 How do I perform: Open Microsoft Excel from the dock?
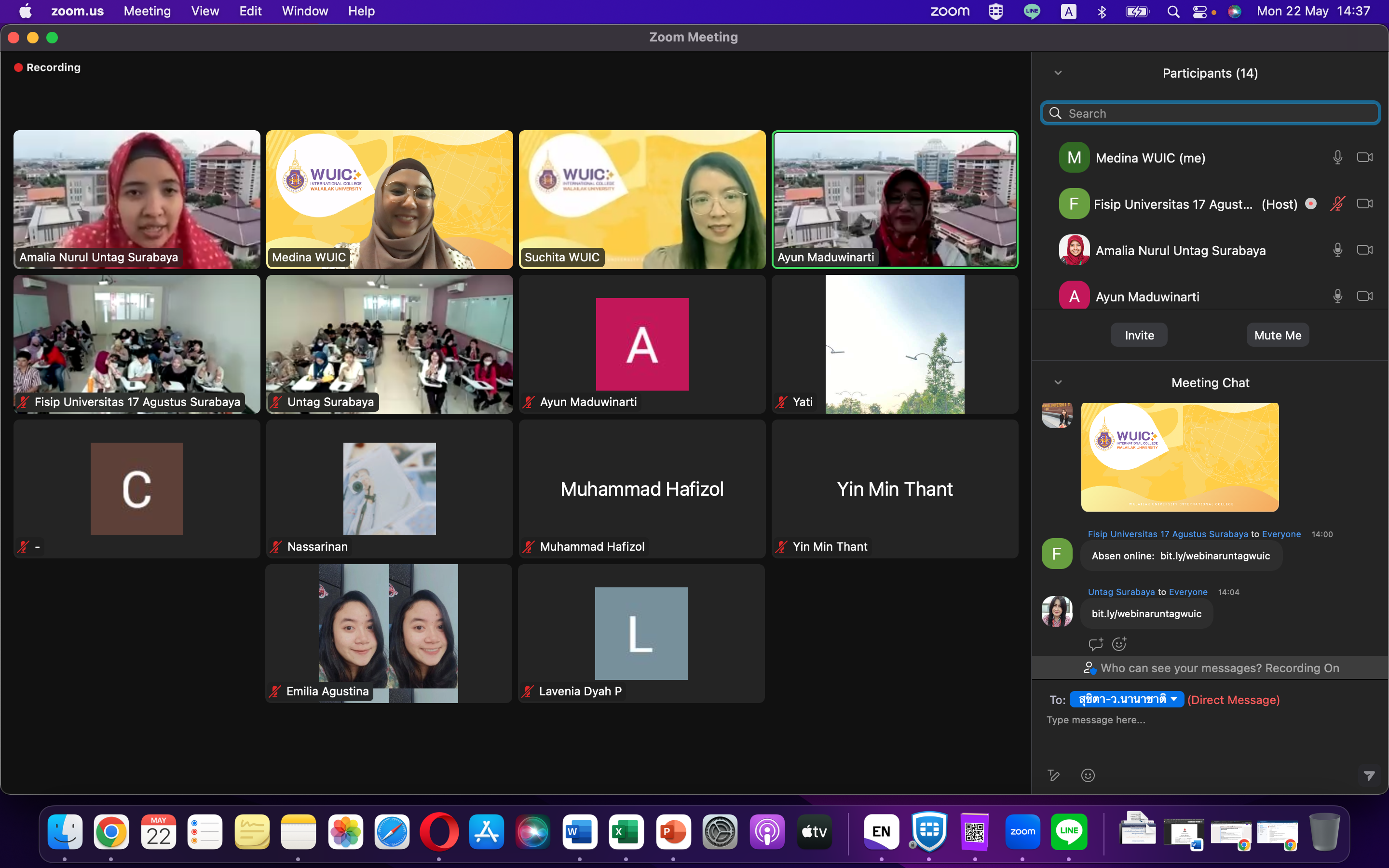[626, 831]
